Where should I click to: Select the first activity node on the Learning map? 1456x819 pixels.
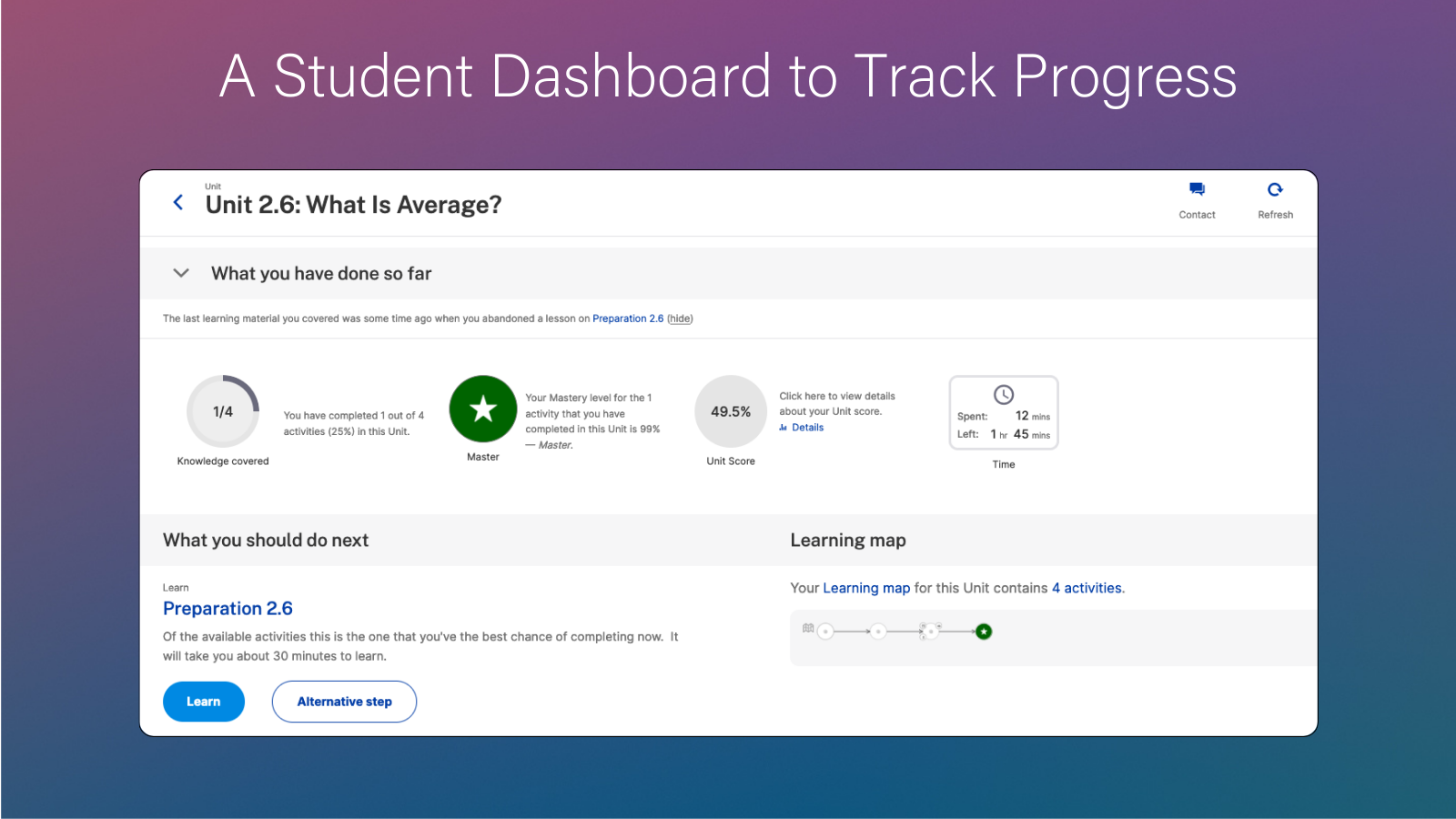[825, 632]
